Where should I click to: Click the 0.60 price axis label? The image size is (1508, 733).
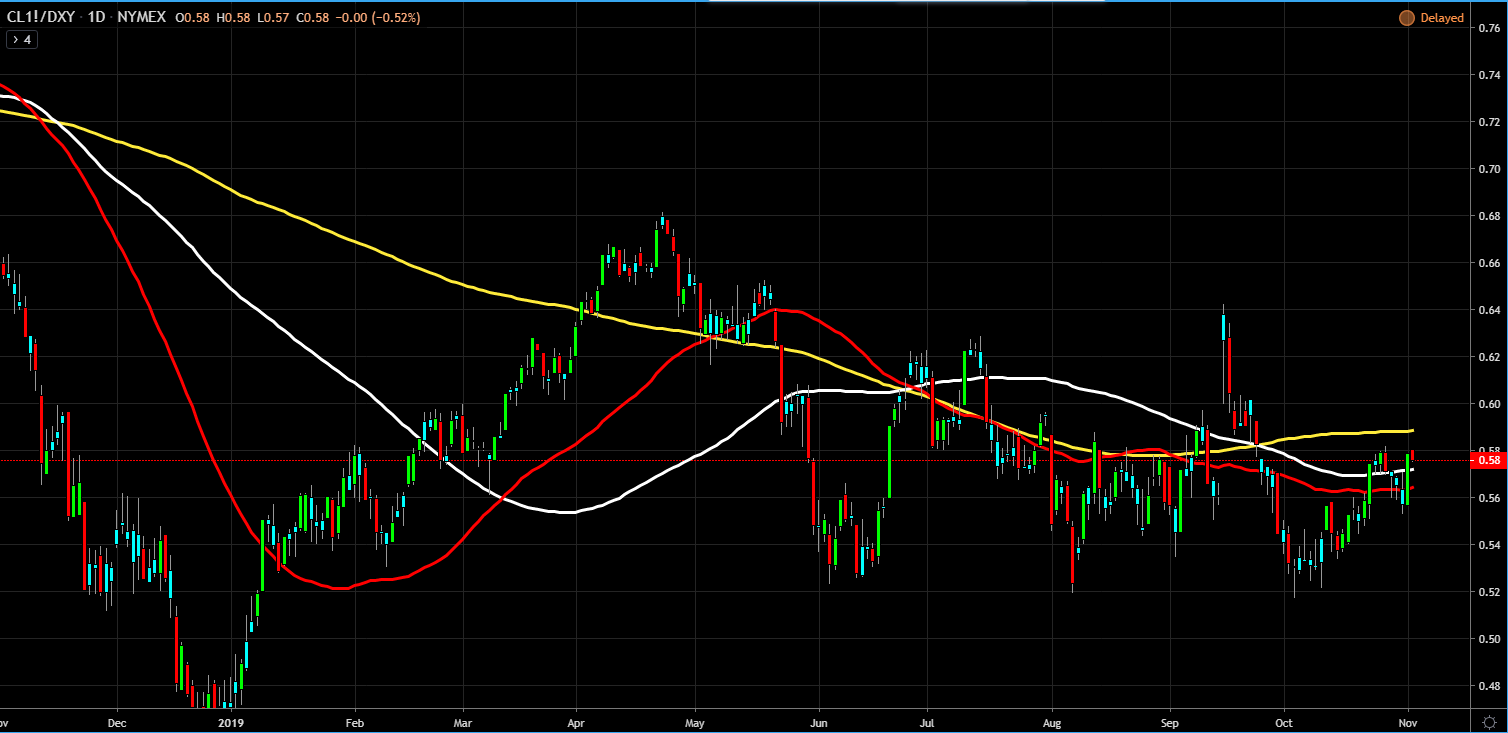pyautogui.click(x=1488, y=404)
